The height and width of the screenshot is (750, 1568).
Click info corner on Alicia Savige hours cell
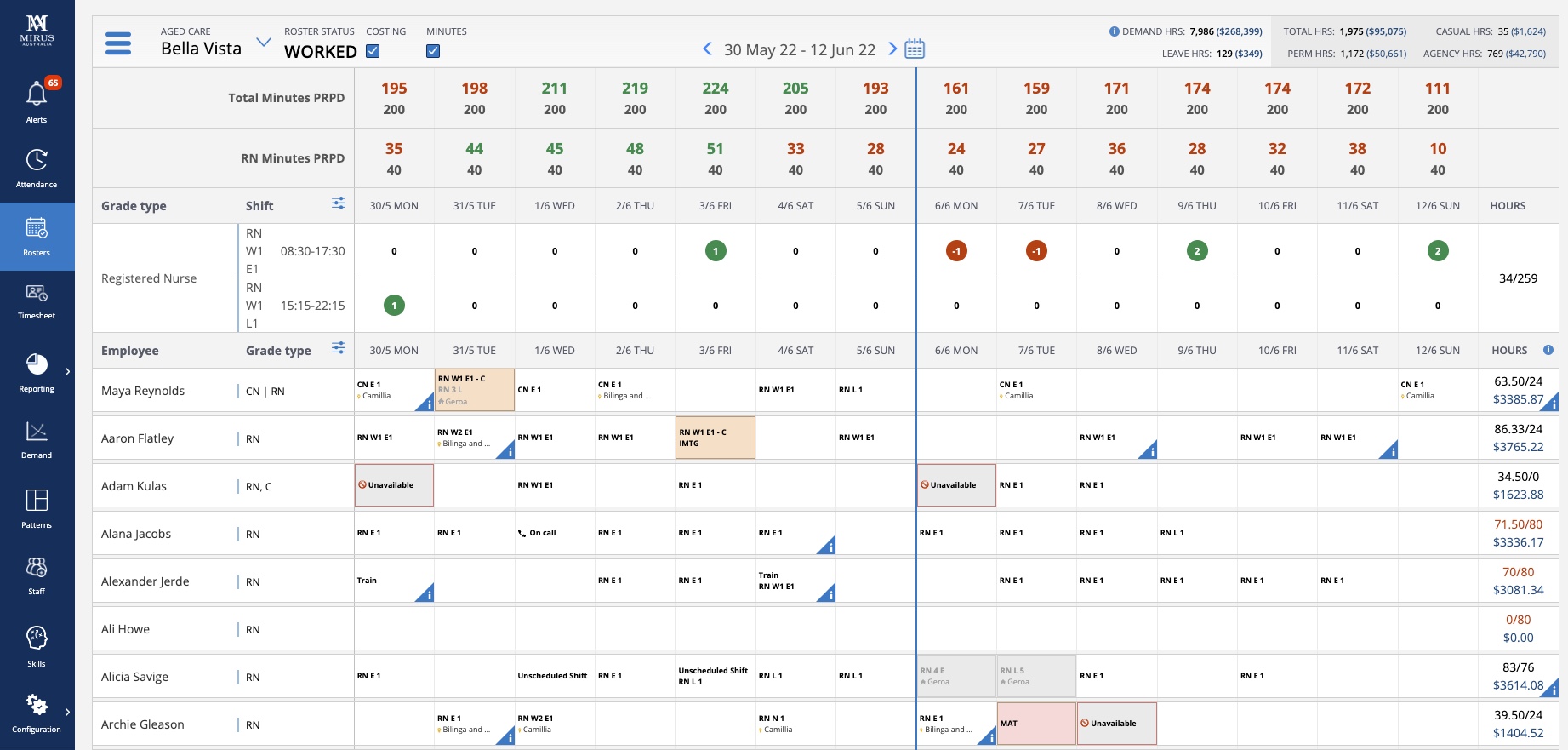tap(1552, 690)
